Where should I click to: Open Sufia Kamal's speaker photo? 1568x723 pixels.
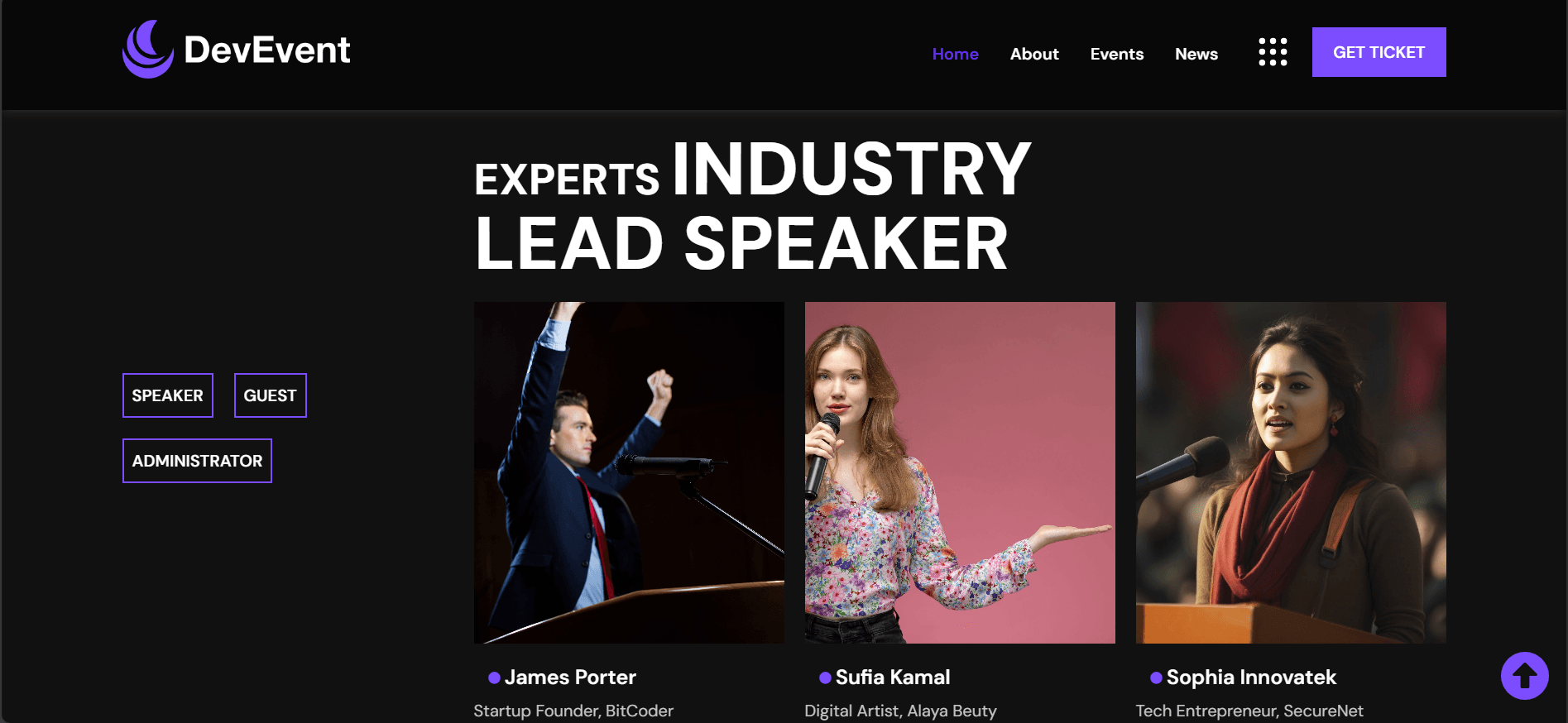tap(960, 472)
